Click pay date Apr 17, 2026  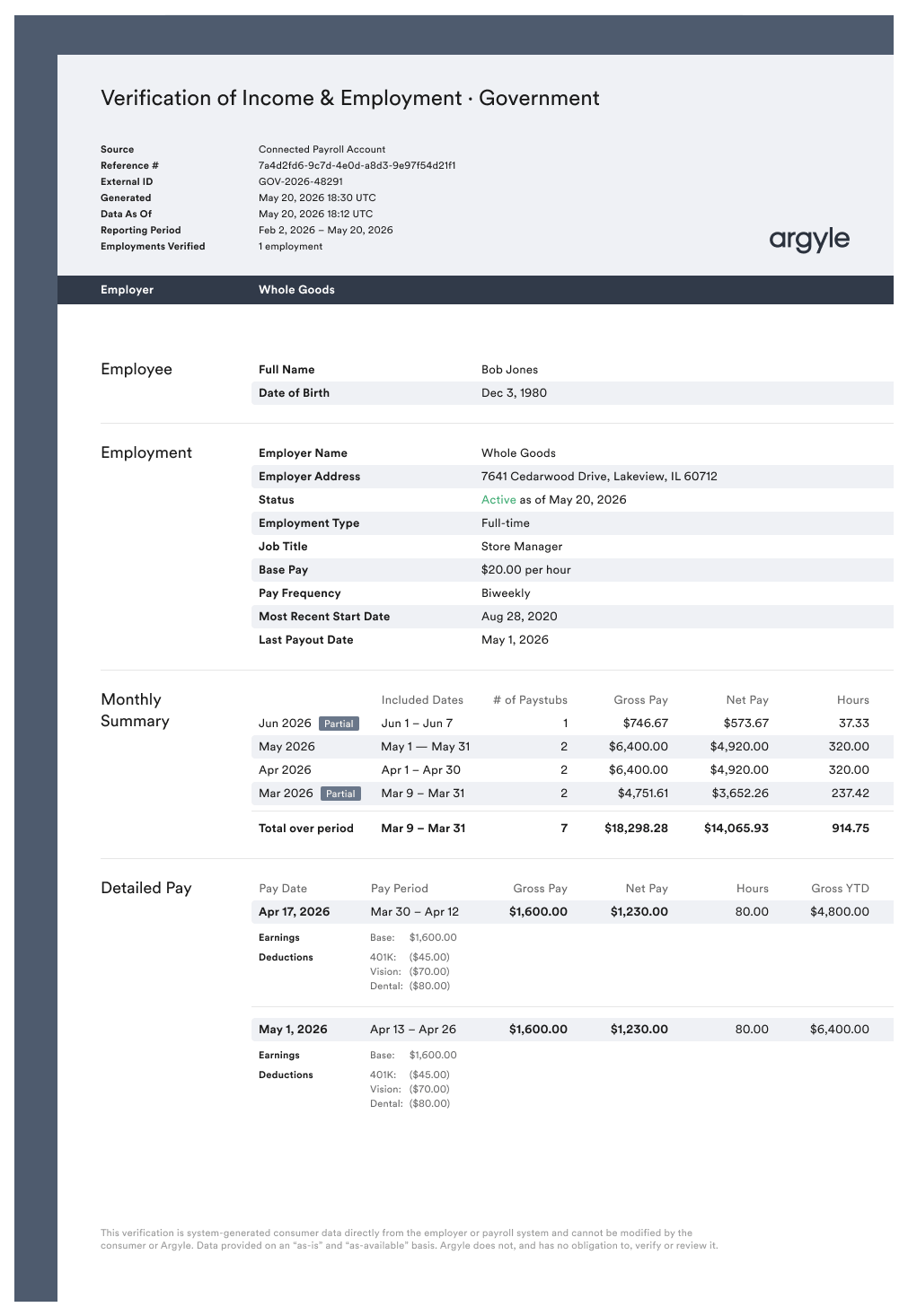294,912
